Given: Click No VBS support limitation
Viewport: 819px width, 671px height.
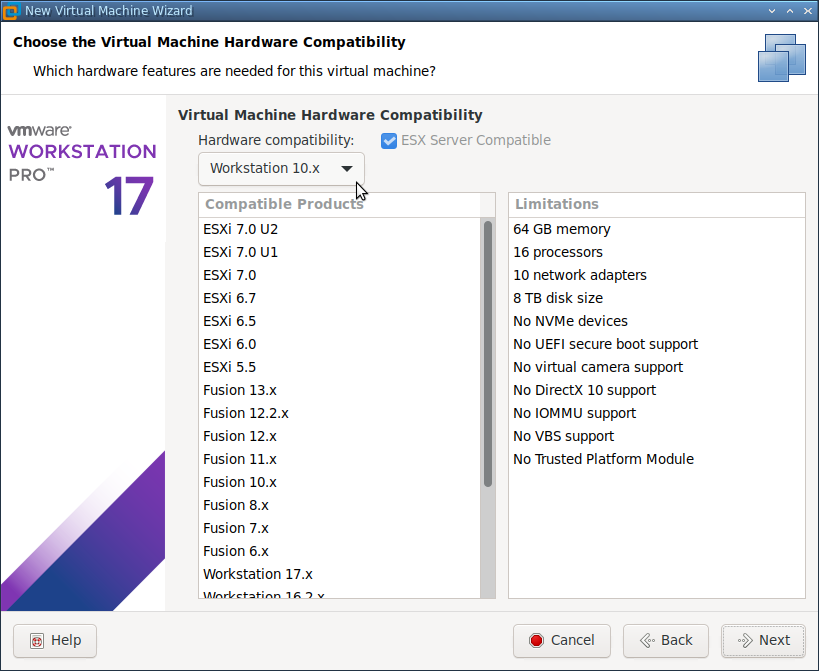Looking at the screenshot, I should pyautogui.click(x=657, y=436).
